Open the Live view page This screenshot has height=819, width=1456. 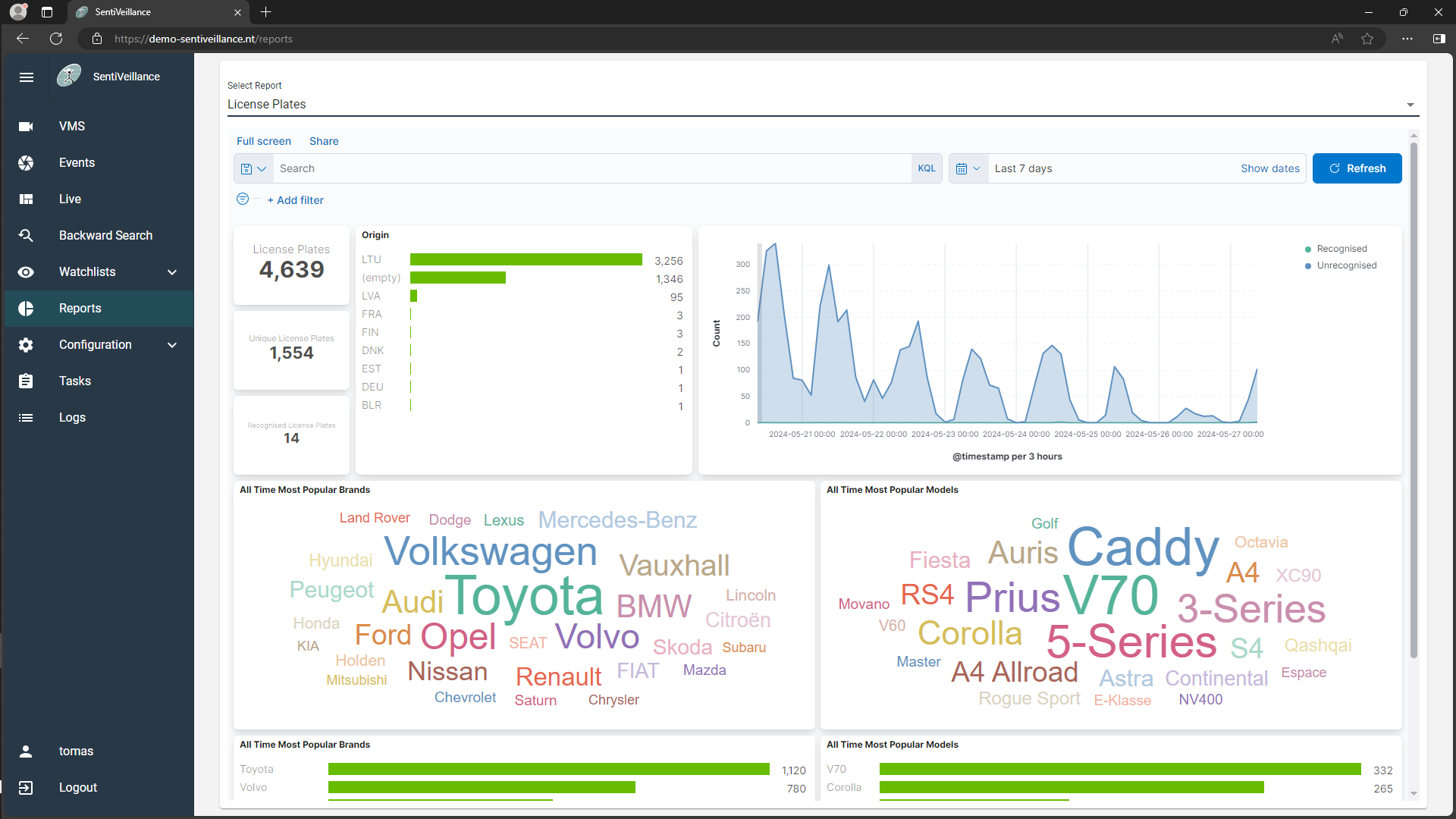tap(99, 199)
